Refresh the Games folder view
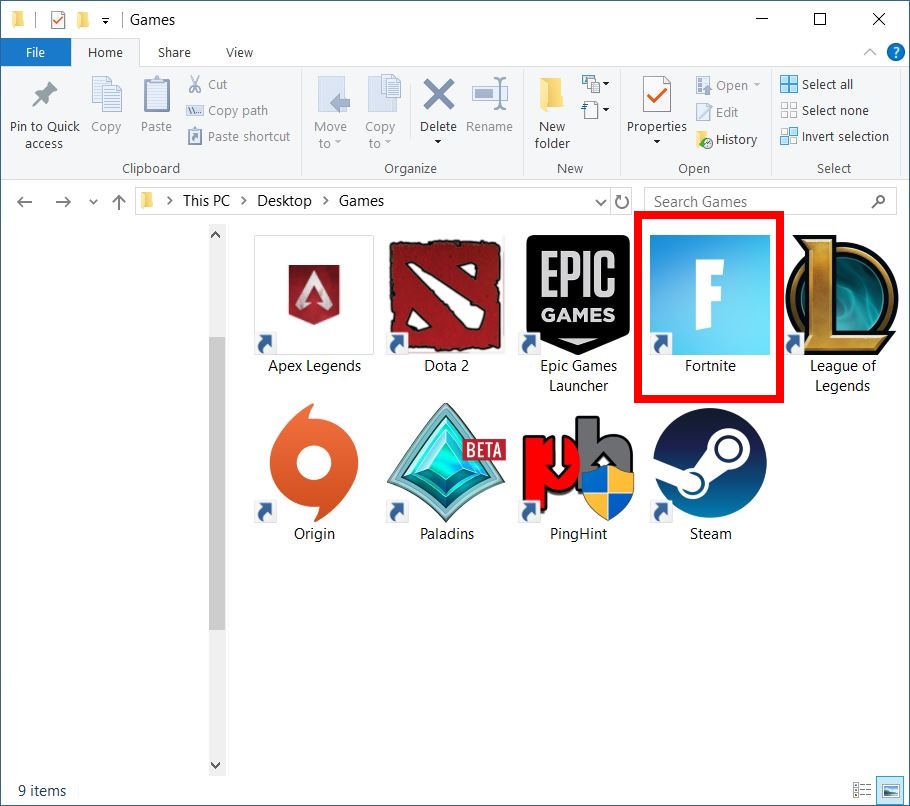Screen dimensions: 910x806 (x=622, y=201)
